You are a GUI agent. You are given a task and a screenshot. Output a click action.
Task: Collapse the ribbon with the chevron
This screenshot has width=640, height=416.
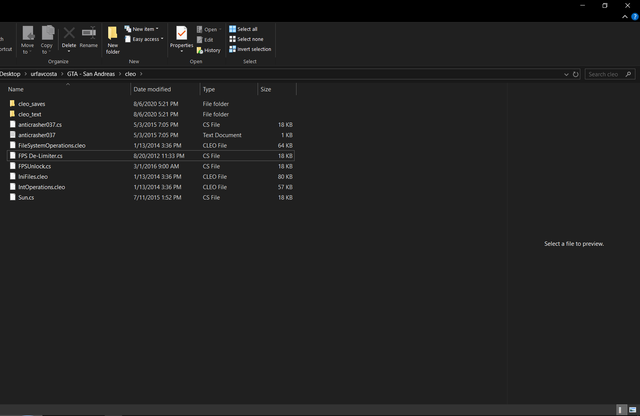(625, 17)
